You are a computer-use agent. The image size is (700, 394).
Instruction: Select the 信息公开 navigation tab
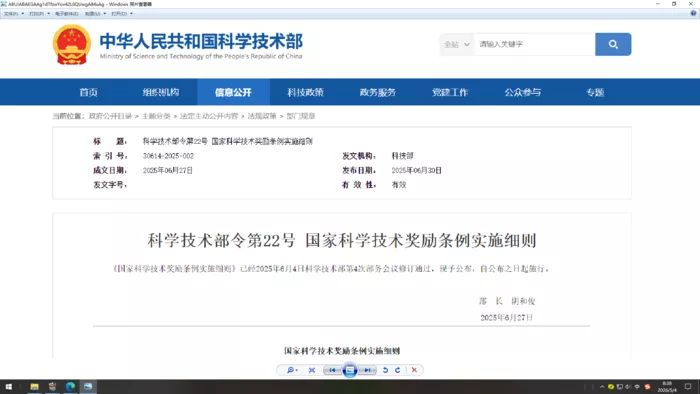click(233, 92)
